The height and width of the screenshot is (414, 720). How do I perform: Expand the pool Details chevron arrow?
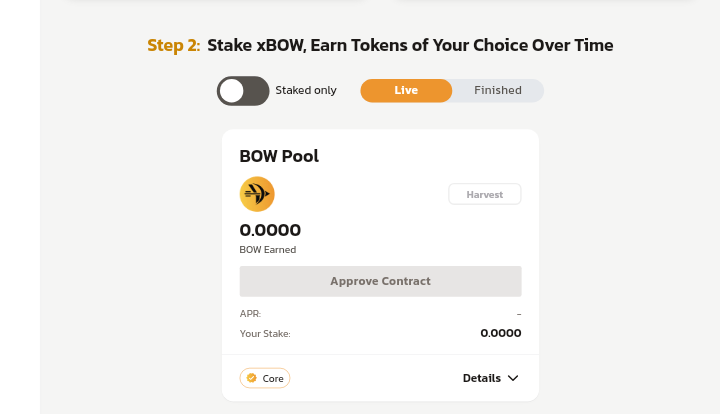pyautogui.click(x=514, y=378)
